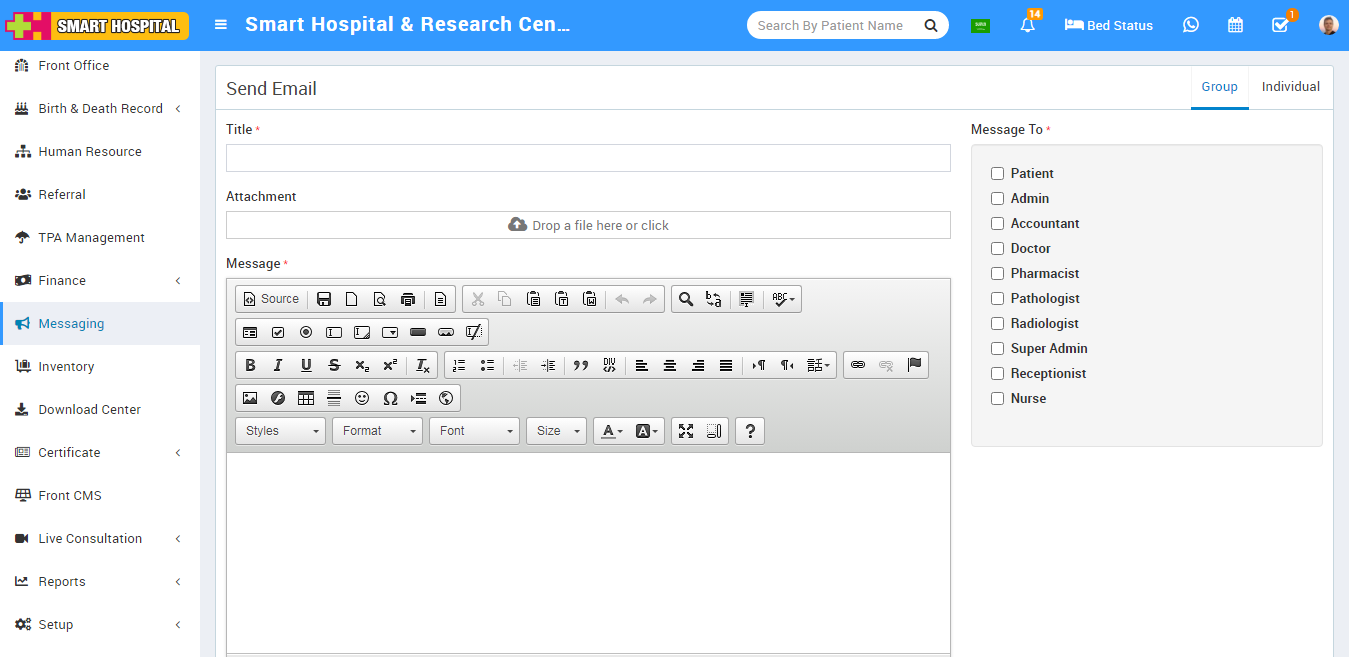Viewport: 1349px width, 657px height.
Task: Select the Numbered List icon
Action: 458,365
